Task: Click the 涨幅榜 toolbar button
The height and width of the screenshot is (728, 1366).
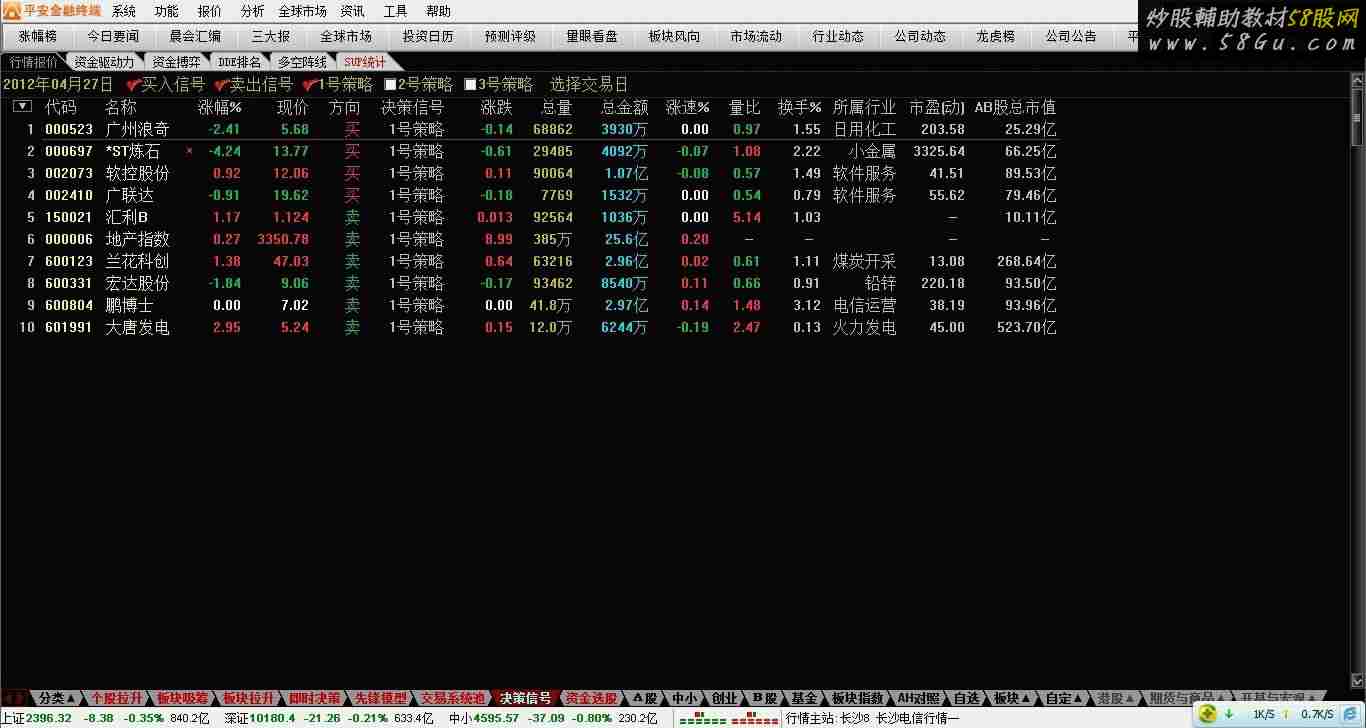Action: tap(38, 36)
